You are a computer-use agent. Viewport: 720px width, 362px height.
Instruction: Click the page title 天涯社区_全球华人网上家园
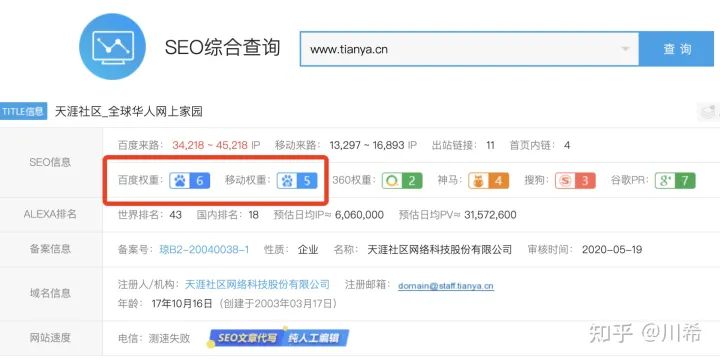point(129,111)
